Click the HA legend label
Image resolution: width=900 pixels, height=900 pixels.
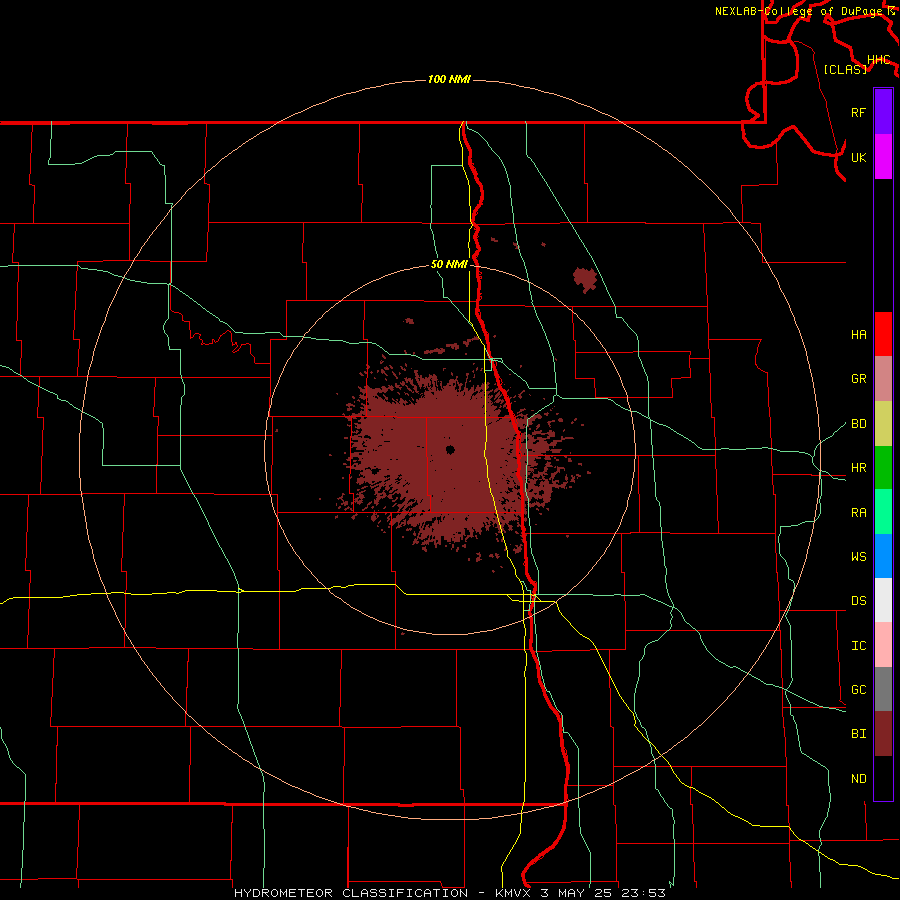pos(858,334)
